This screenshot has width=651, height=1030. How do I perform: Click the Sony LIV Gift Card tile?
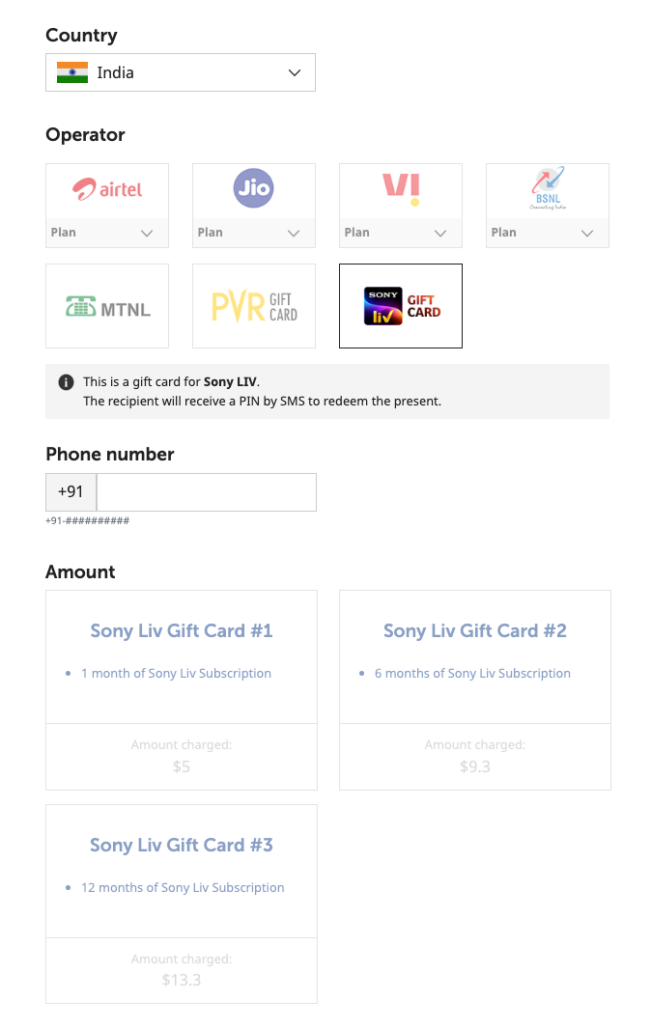pyautogui.click(x=401, y=306)
